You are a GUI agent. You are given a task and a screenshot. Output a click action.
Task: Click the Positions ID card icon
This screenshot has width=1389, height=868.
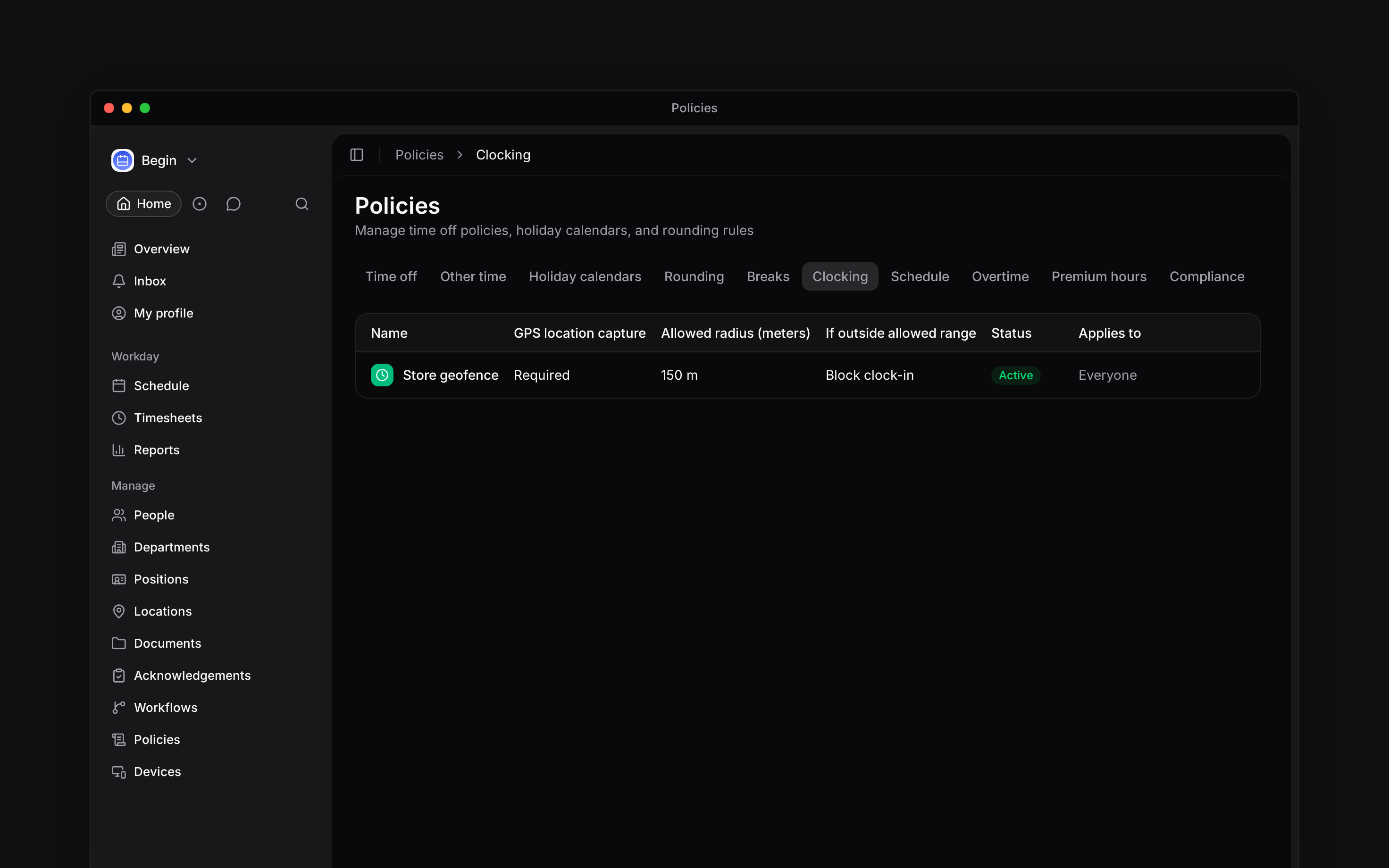119,579
